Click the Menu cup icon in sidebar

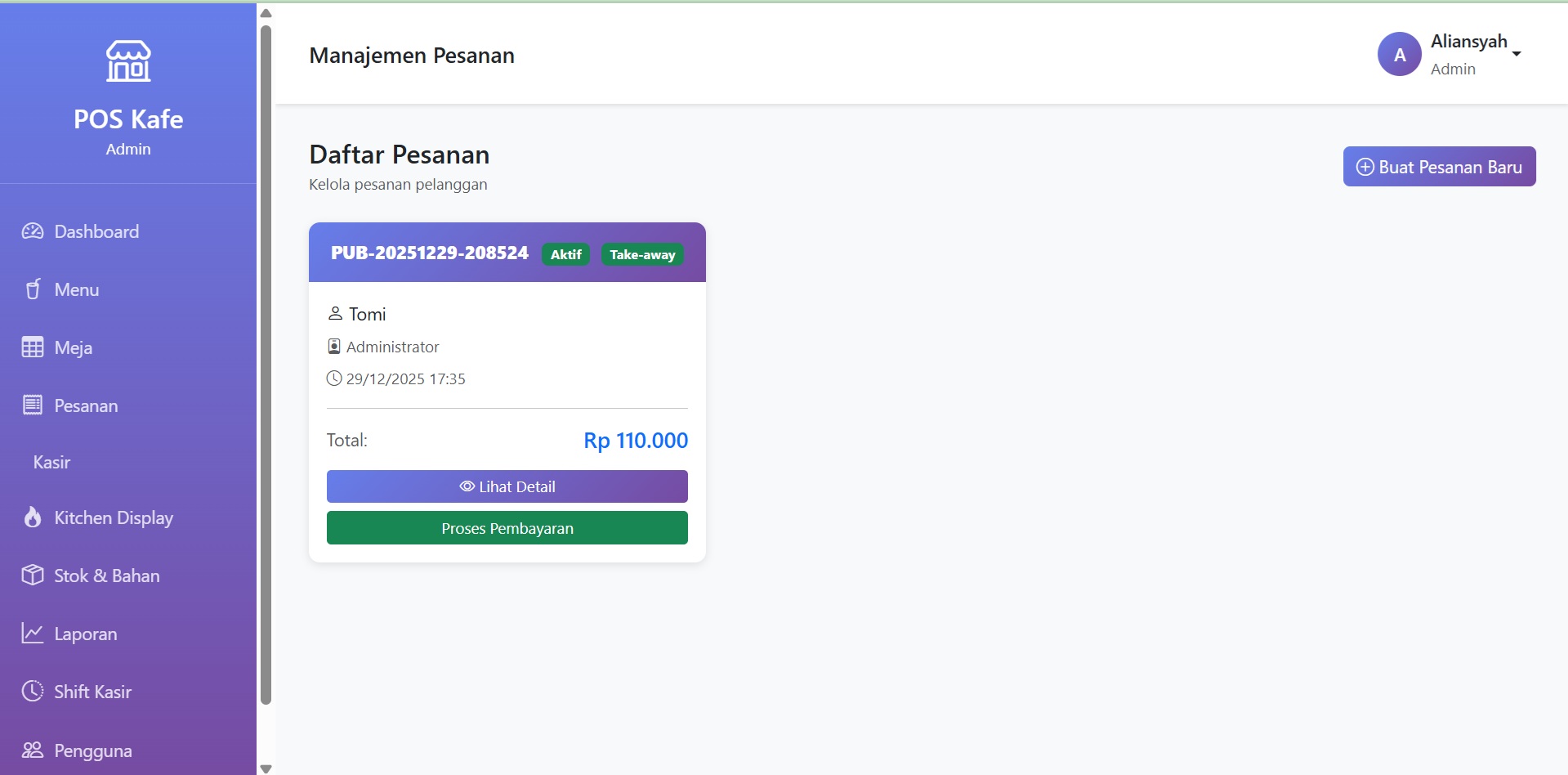pos(33,289)
